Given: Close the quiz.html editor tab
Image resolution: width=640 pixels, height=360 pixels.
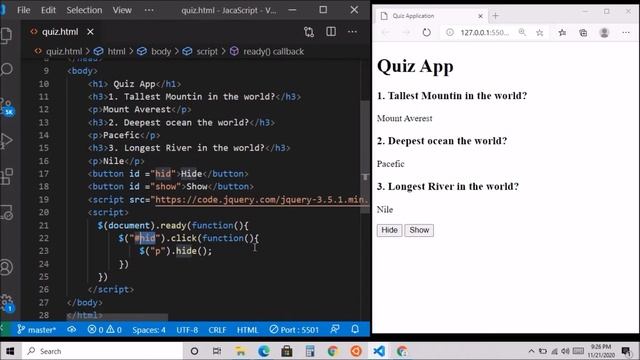Looking at the screenshot, I should [x=90, y=31].
